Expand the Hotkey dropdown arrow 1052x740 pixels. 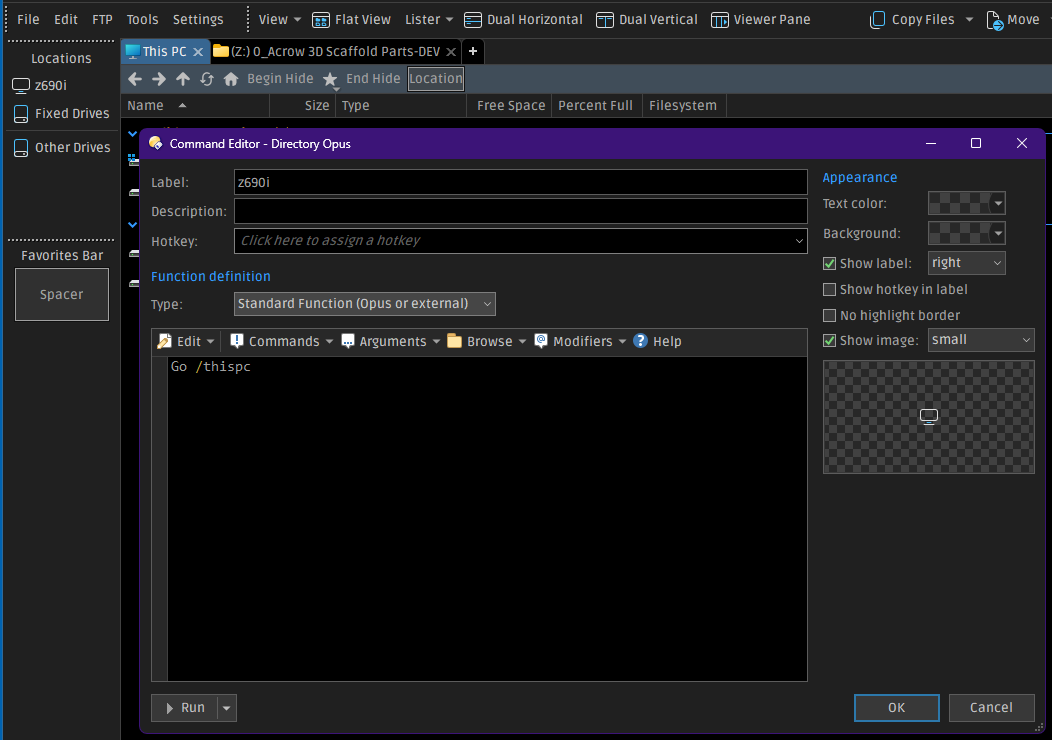pyautogui.click(x=799, y=242)
